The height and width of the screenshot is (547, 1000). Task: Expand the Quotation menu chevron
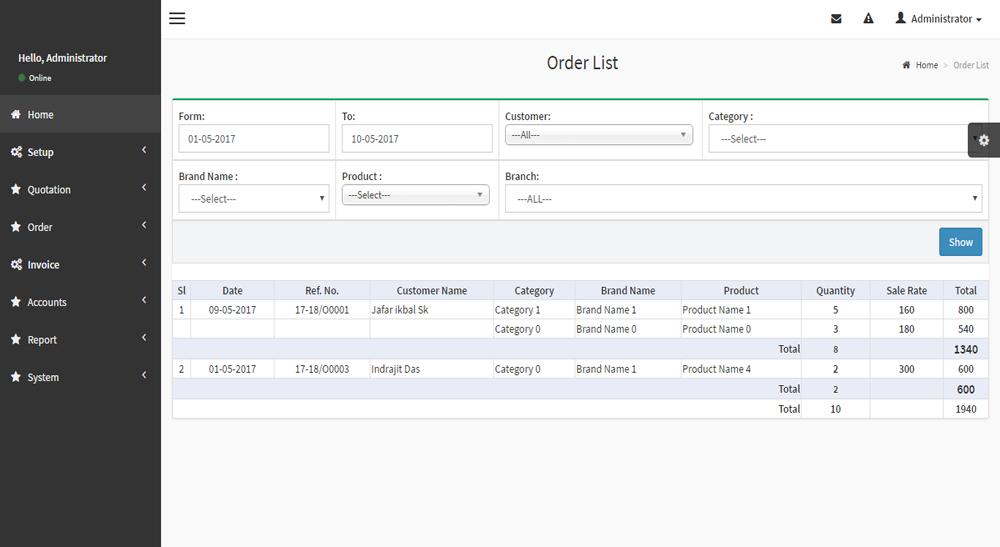(x=144, y=187)
